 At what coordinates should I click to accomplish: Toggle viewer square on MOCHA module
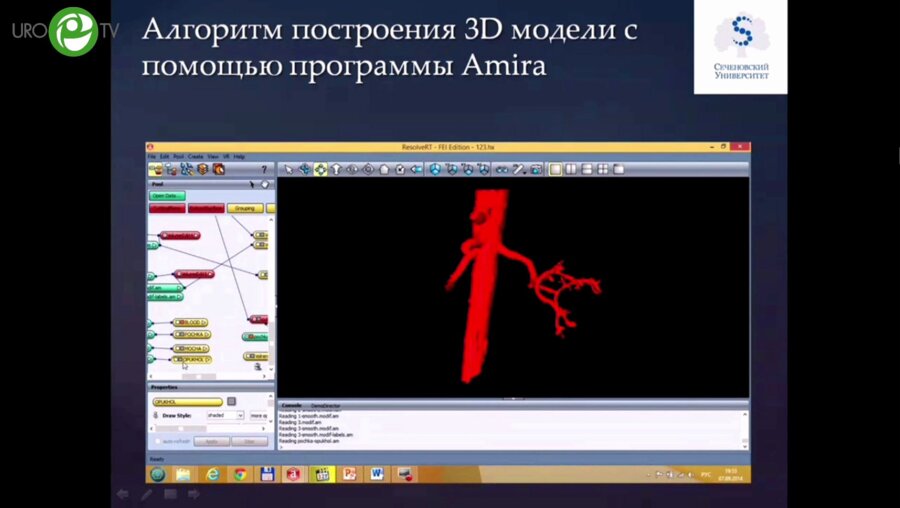180,348
